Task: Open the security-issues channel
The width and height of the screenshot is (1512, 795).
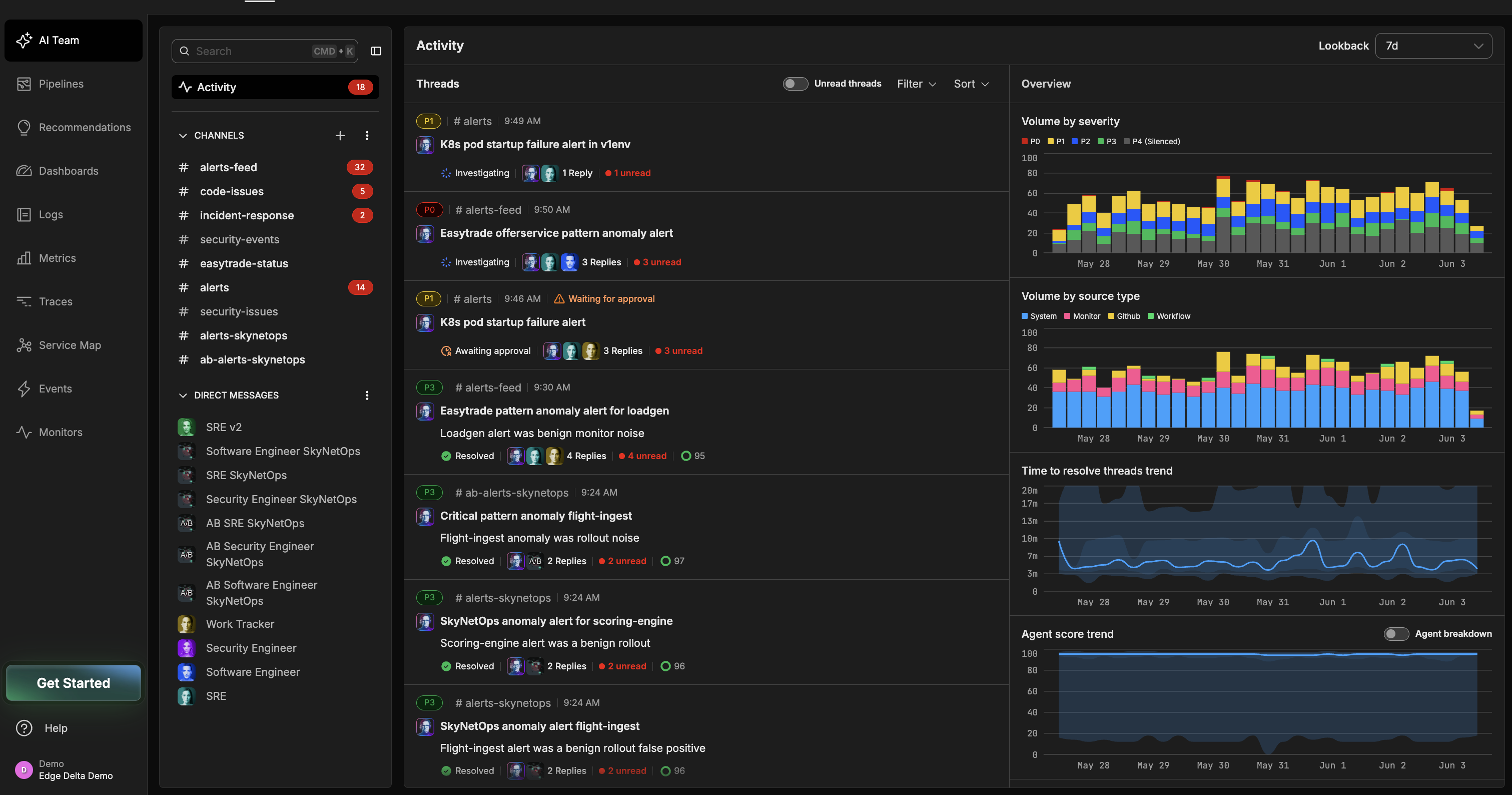Action: point(275,312)
